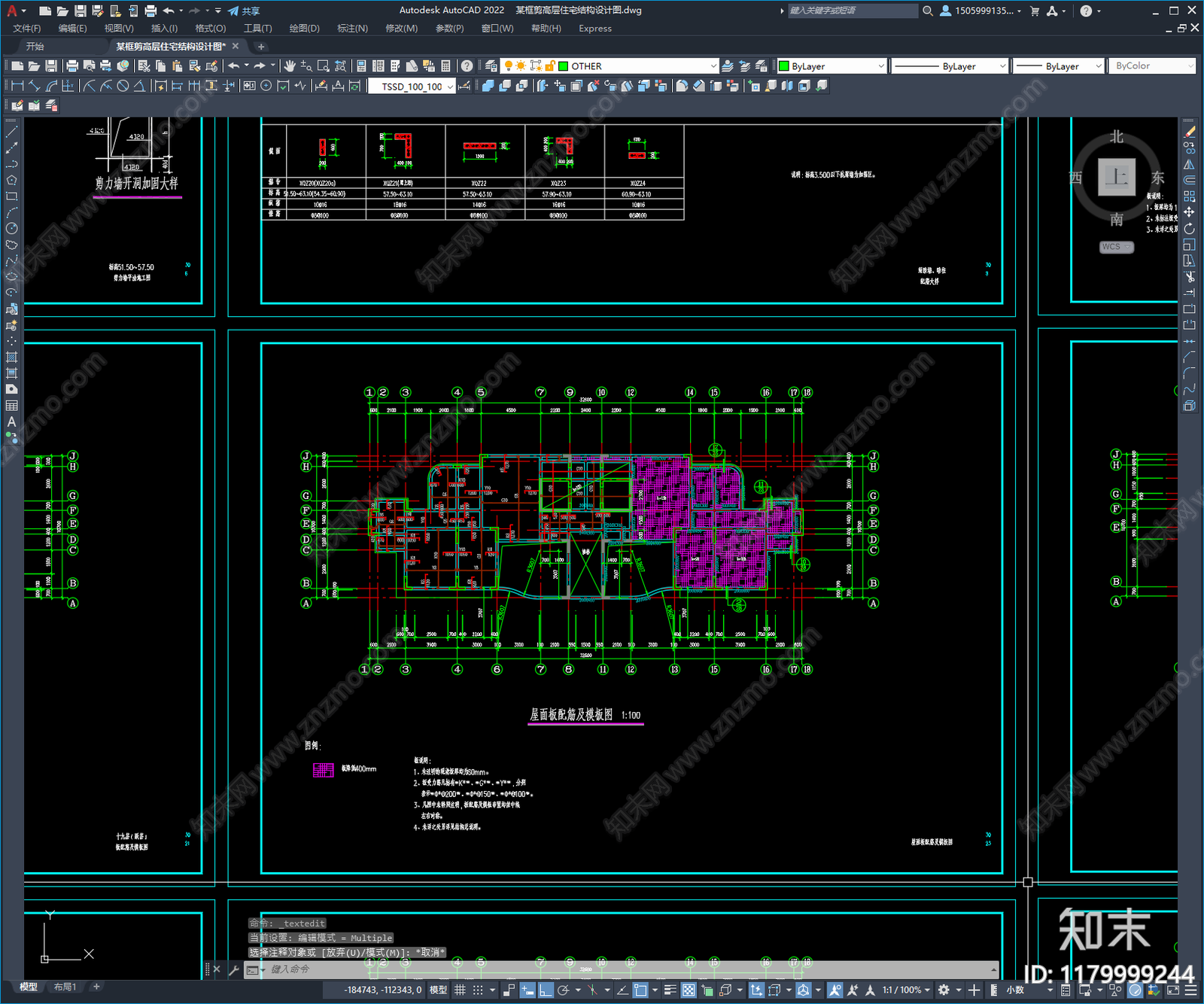Open the Plot print icon in toolbar
Viewport: 1204px width, 1004px height.
[x=72, y=66]
